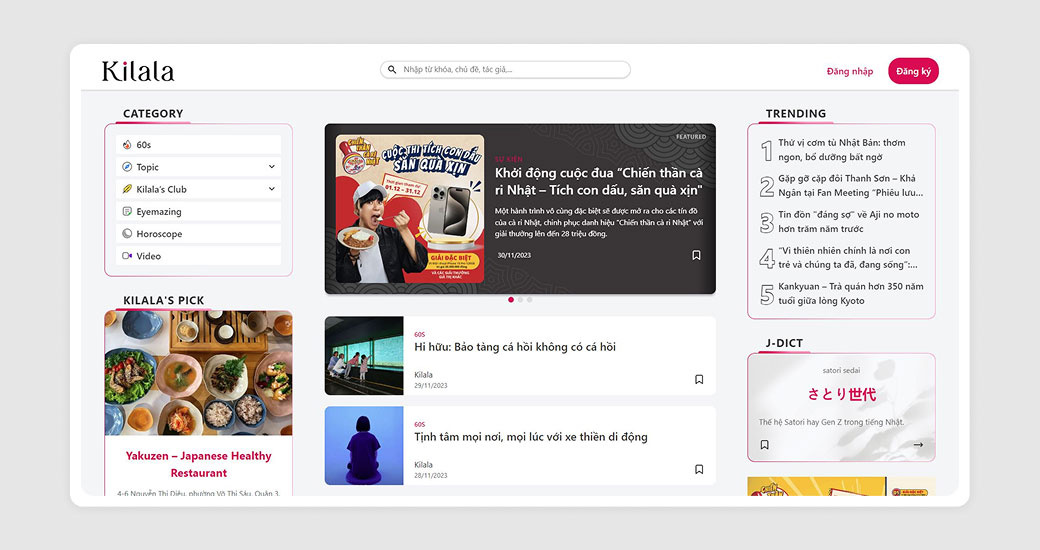
Task: Click the Kilala logo
Action: [x=138, y=71]
